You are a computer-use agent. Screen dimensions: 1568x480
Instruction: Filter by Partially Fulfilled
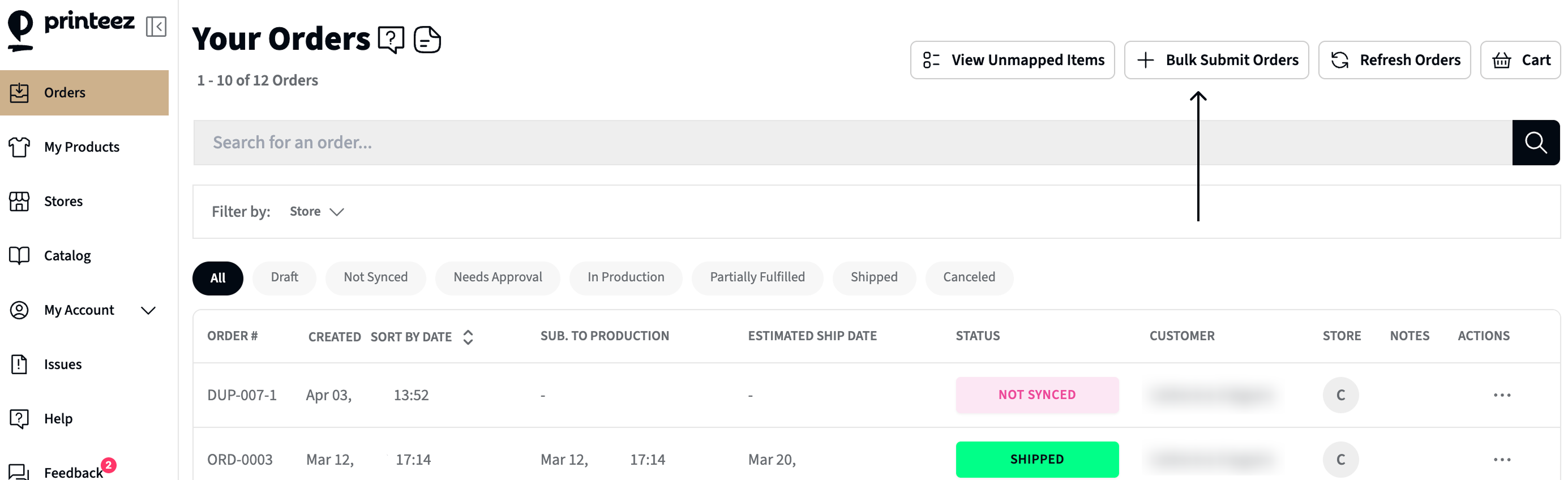(757, 277)
